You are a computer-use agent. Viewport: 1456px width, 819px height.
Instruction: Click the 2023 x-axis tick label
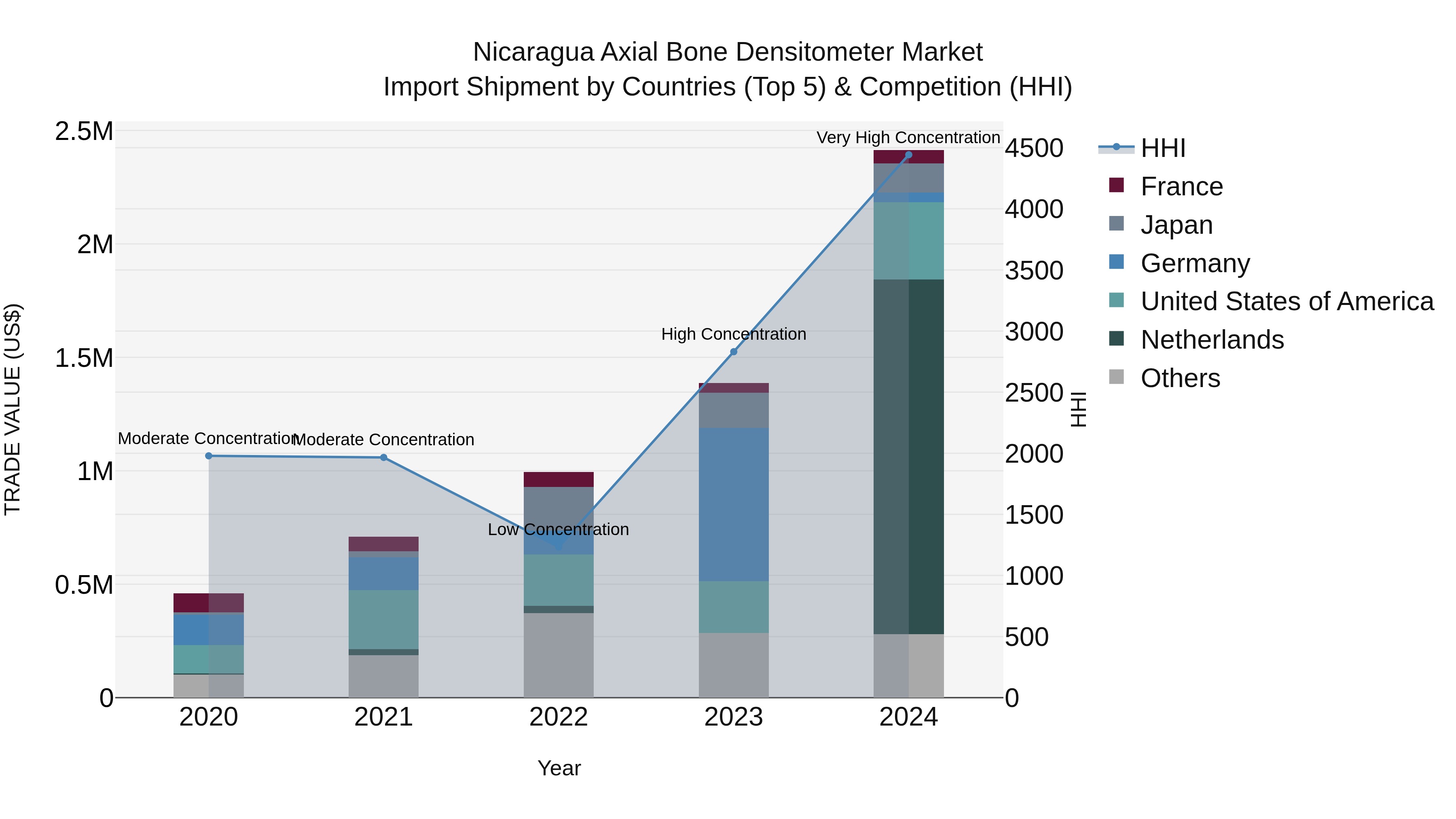tap(734, 717)
